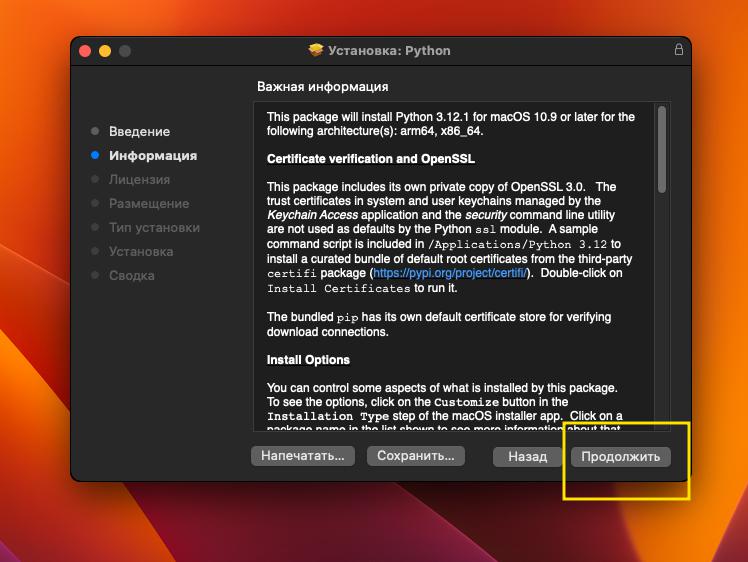Viewport: 748px width, 562px height.
Task: Click the Install Options heading
Action: 308,360
